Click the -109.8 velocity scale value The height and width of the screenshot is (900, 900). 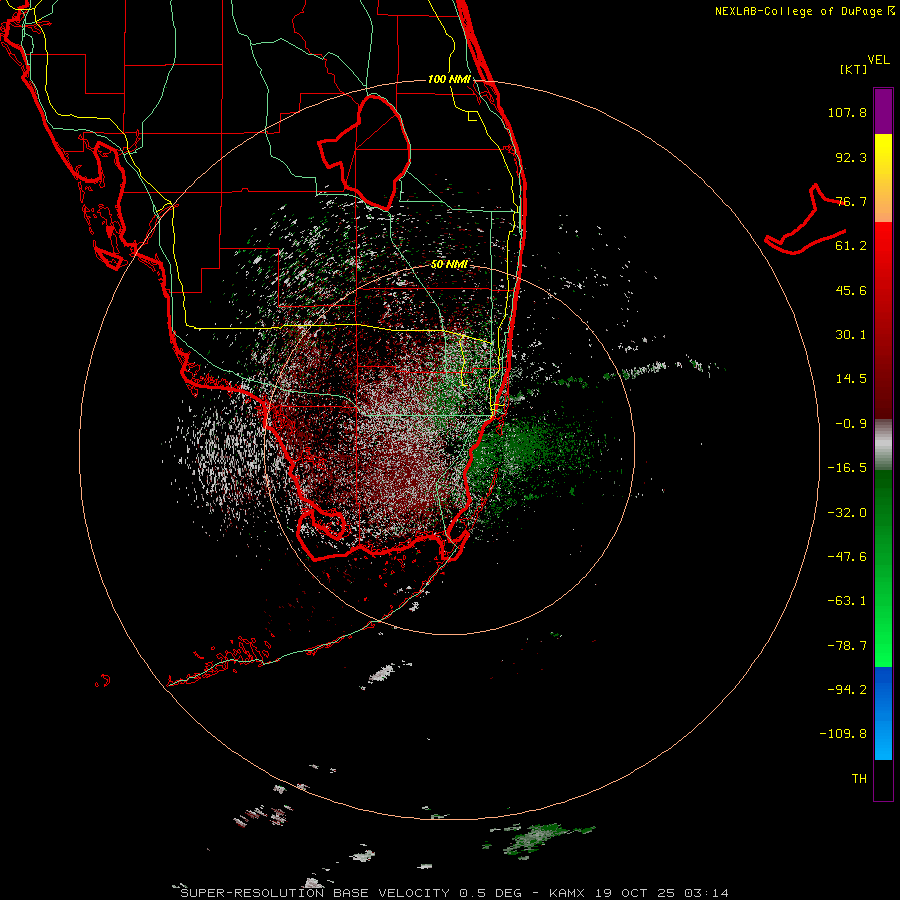click(843, 734)
